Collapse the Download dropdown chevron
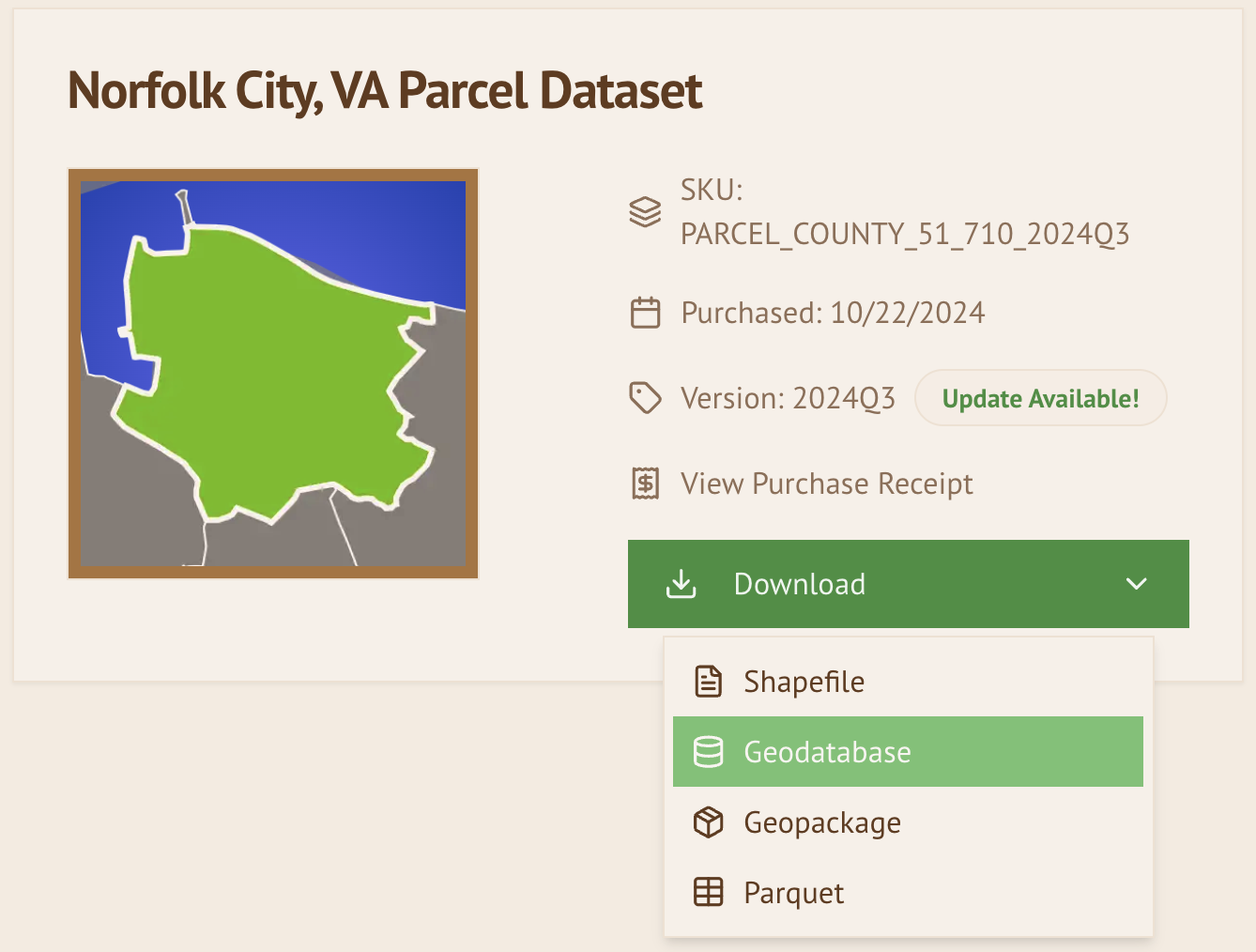 click(x=1136, y=584)
